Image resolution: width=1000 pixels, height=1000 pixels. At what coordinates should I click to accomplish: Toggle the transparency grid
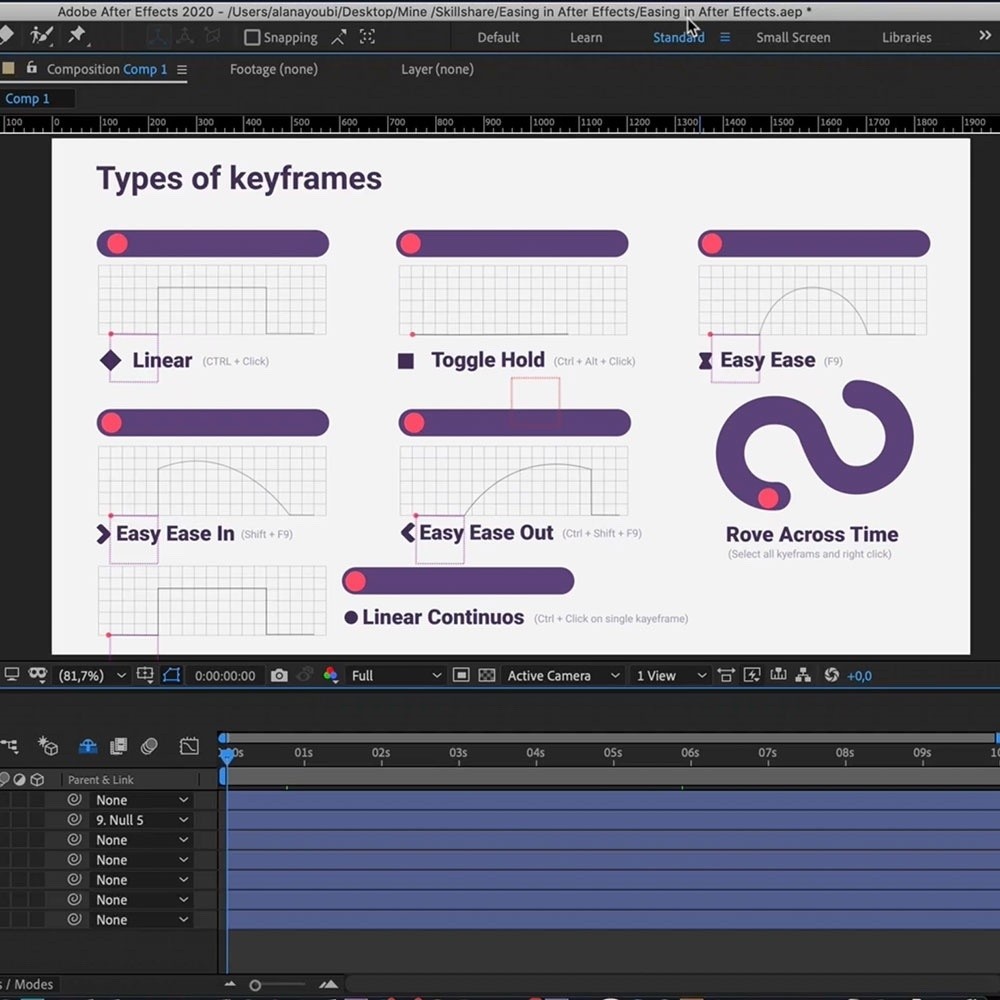(x=487, y=676)
